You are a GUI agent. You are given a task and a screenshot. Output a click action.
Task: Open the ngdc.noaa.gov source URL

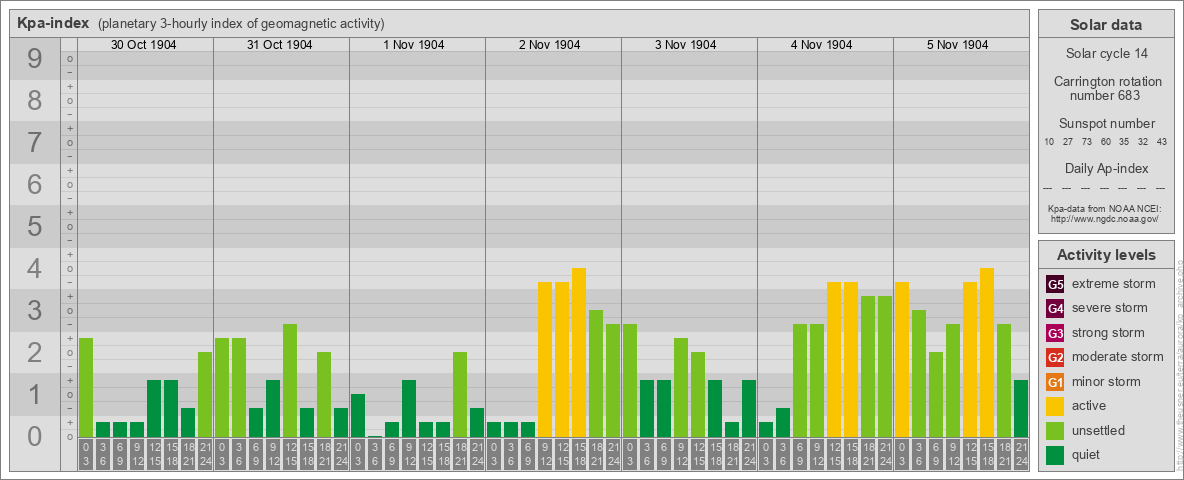tap(1106, 218)
